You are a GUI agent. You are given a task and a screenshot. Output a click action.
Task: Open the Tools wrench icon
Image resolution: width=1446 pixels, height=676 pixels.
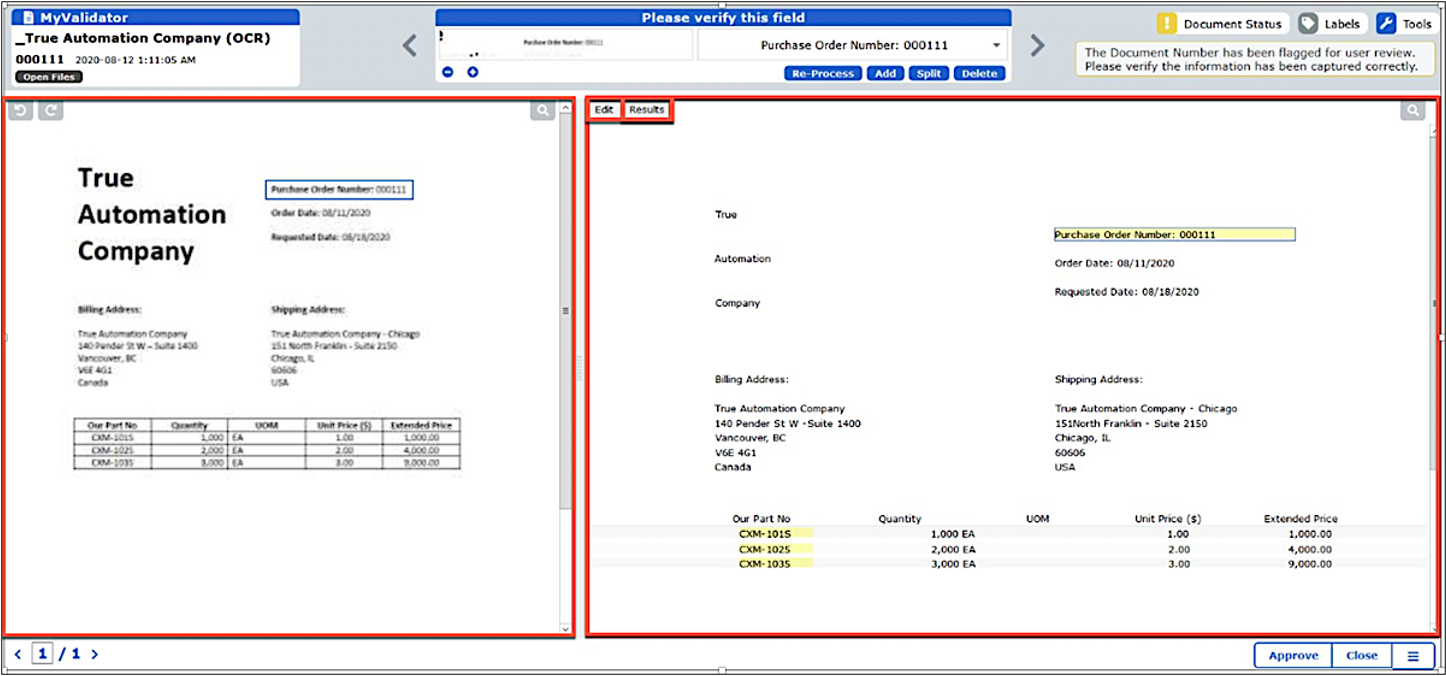[x=1386, y=24]
